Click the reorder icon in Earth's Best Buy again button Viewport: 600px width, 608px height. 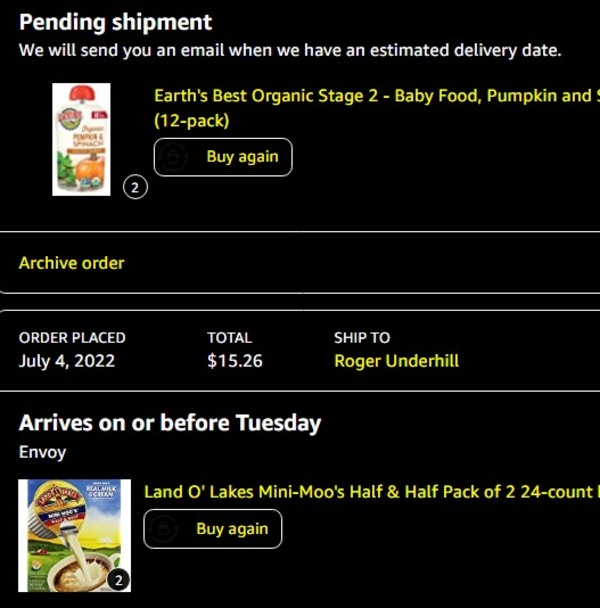pos(174,158)
